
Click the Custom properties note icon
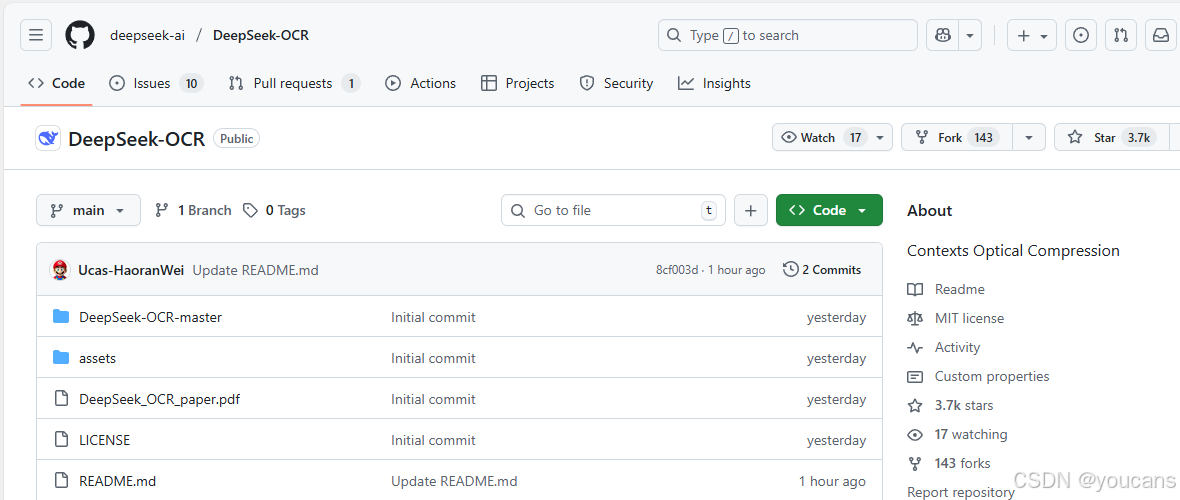tap(915, 377)
